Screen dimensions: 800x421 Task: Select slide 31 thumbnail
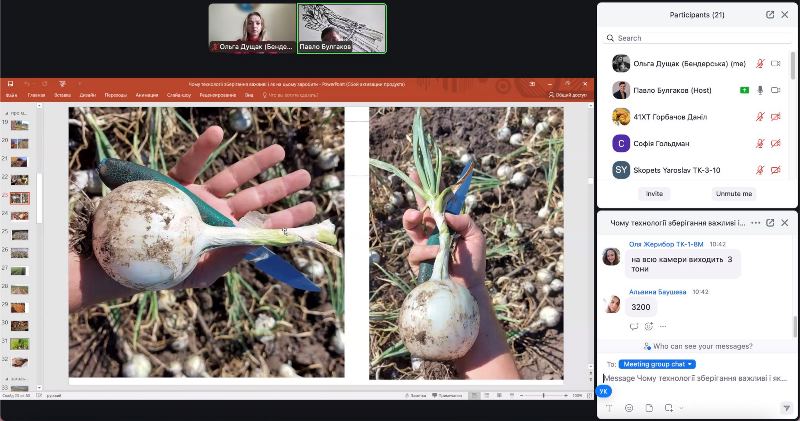tap(19, 344)
